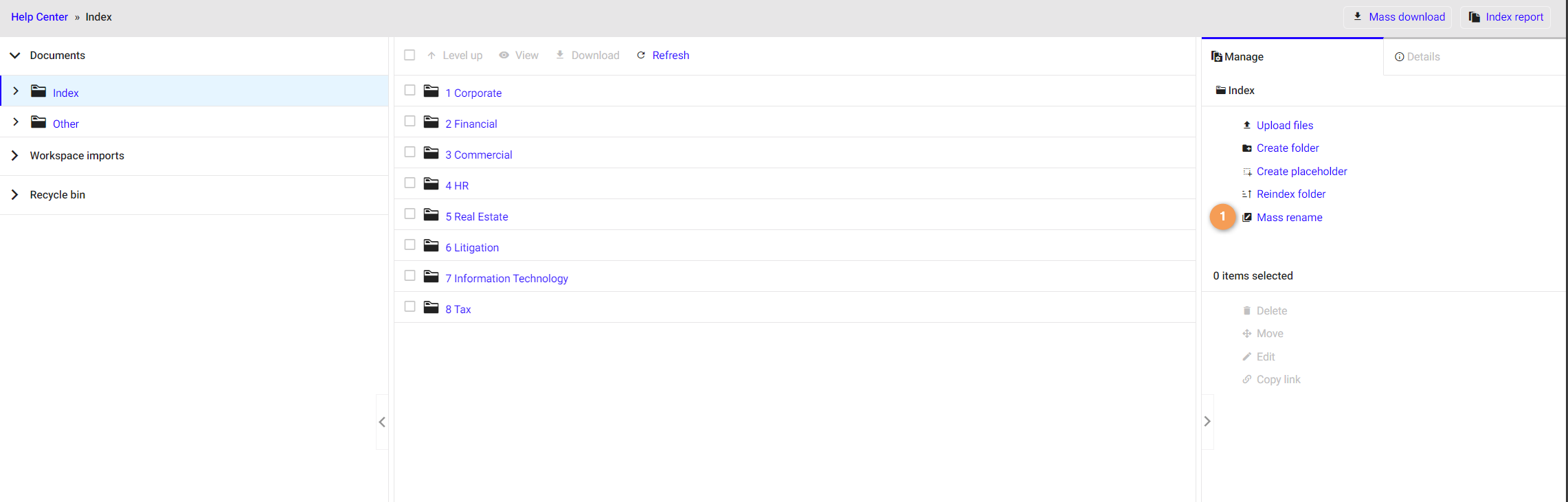Click the Upload files link
The image size is (1568, 502).
click(1285, 126)
